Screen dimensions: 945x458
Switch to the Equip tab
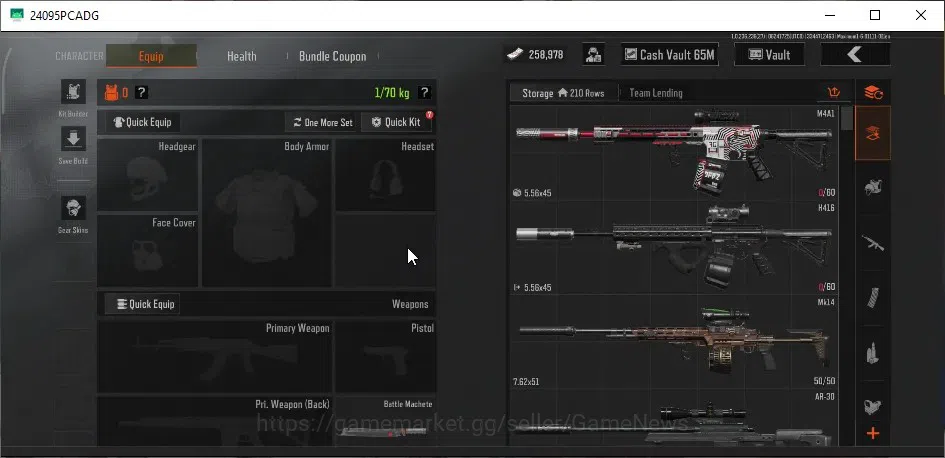151,56
